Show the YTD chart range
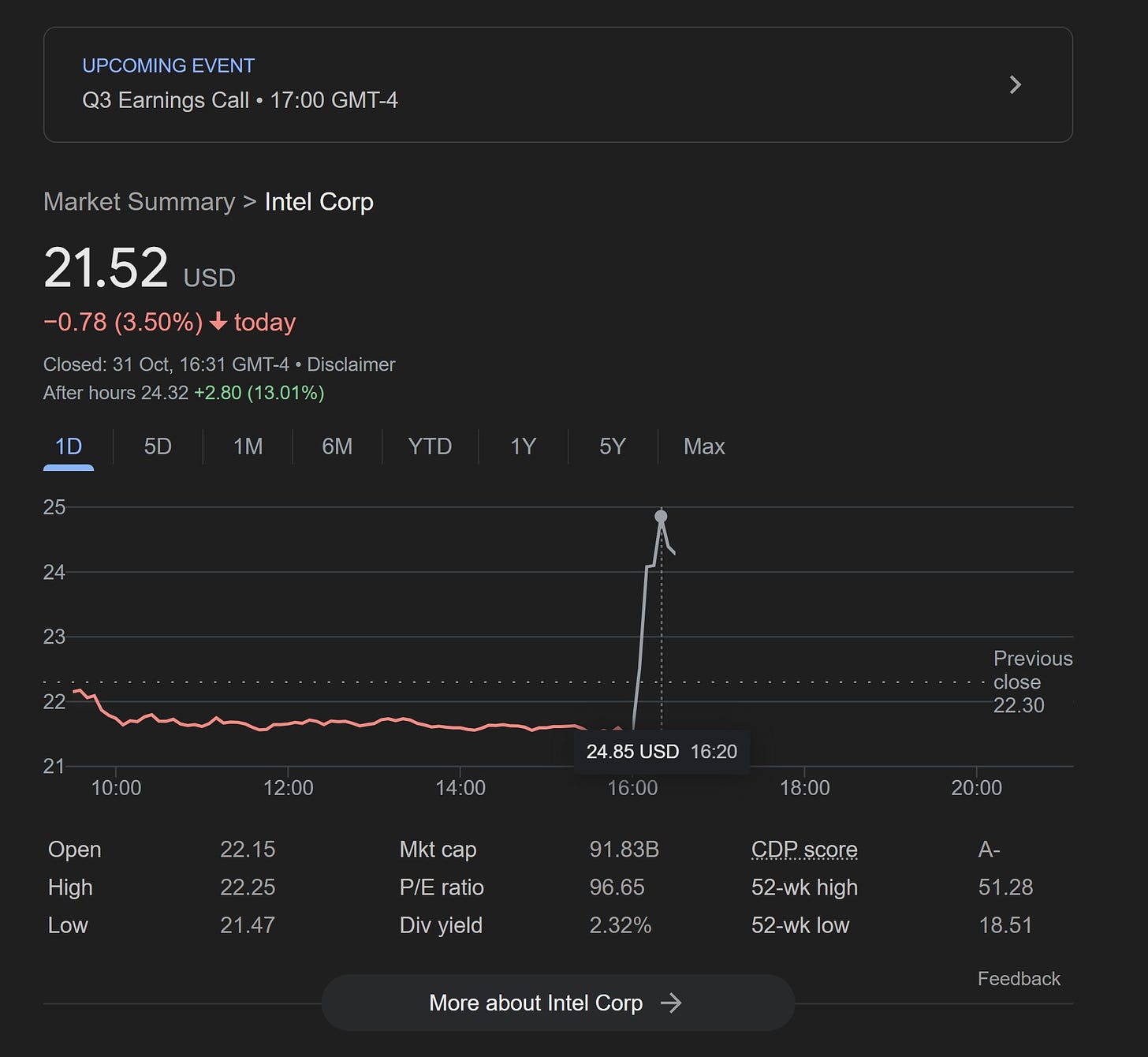 click(x=430, y=446)
